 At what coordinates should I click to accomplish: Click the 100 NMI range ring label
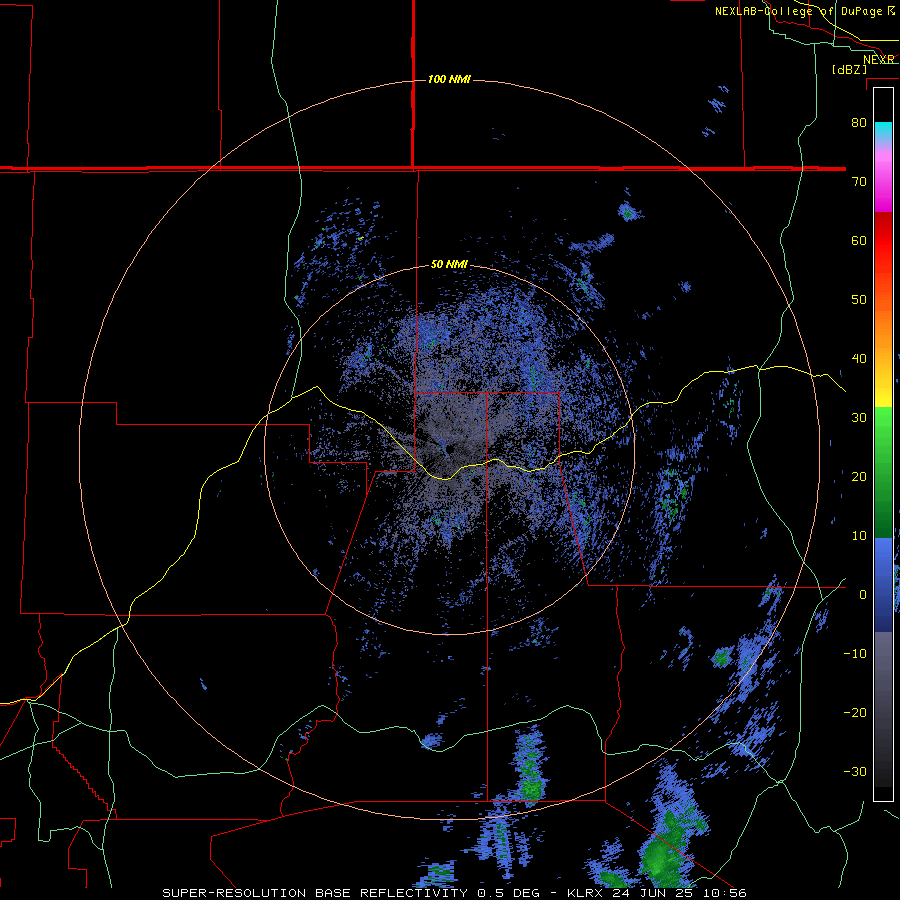[x=449, y=79]
